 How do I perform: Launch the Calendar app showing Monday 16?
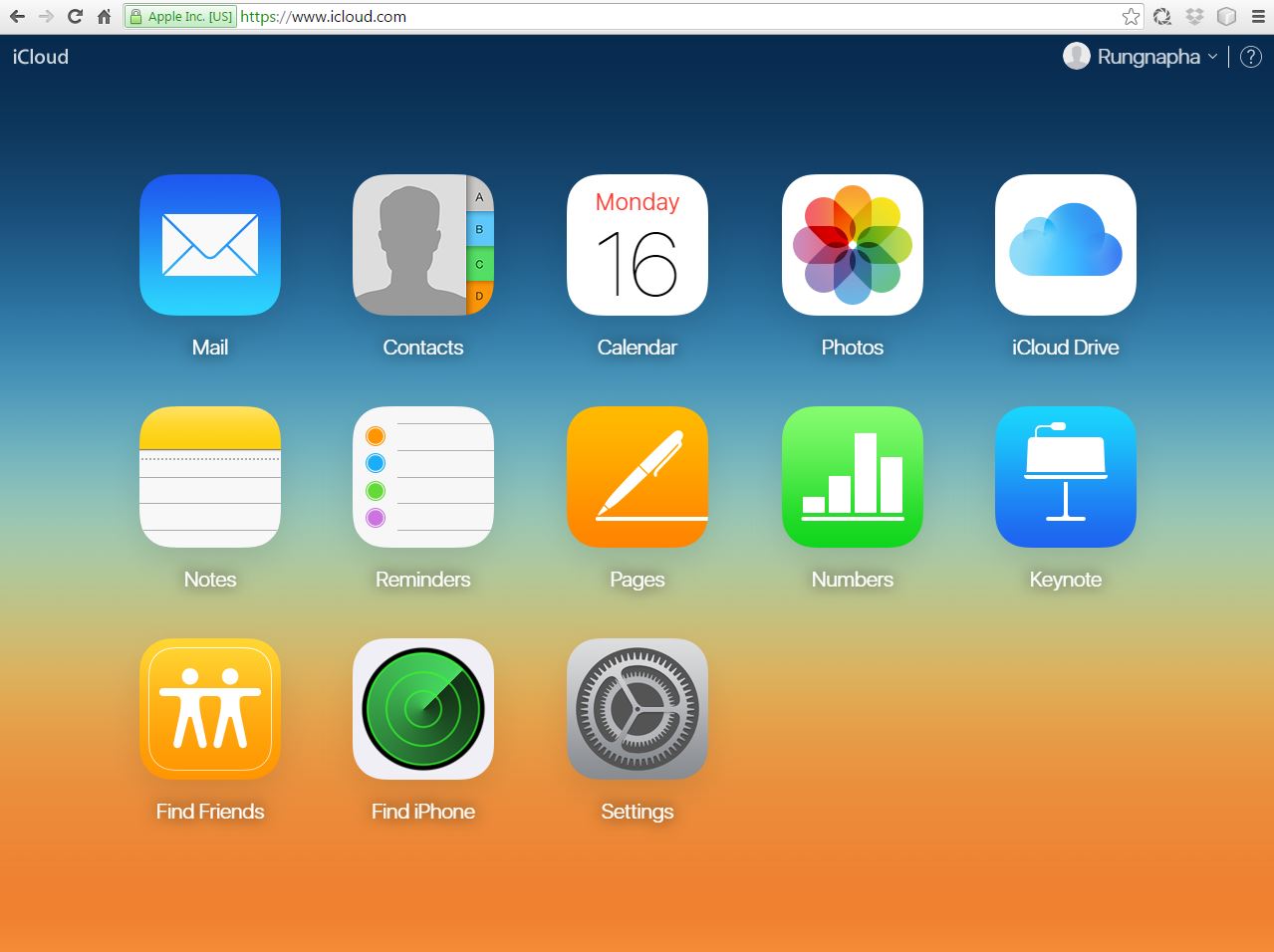coord(637,245)
